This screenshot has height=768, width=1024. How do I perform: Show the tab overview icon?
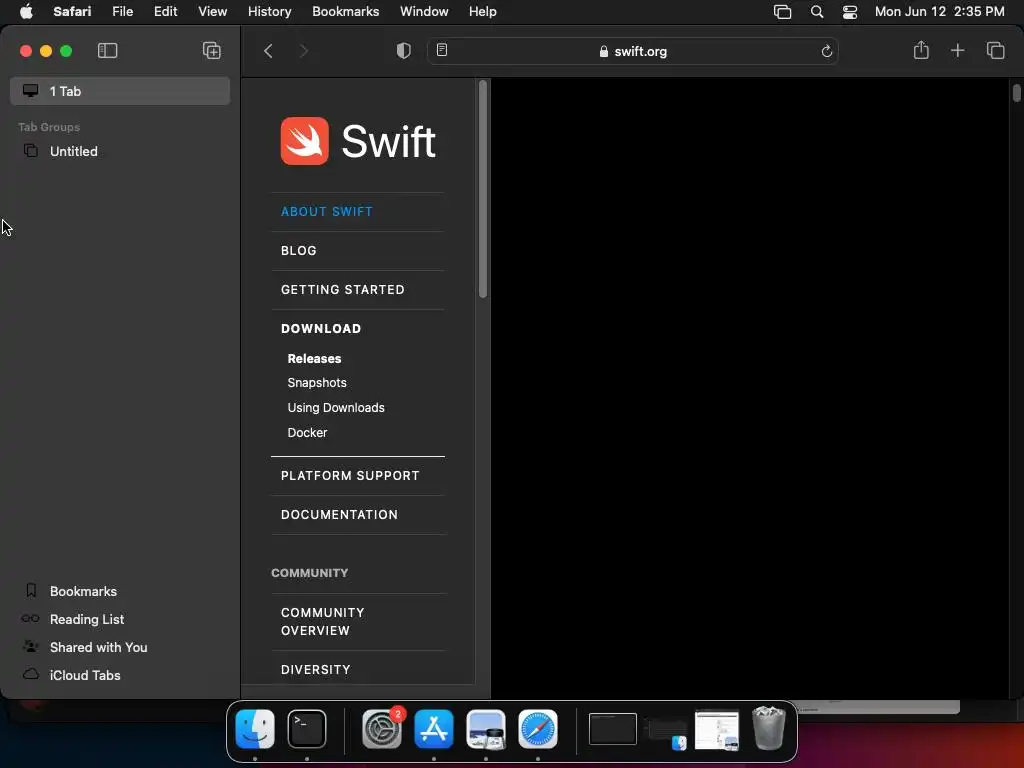tap(995, 50)
